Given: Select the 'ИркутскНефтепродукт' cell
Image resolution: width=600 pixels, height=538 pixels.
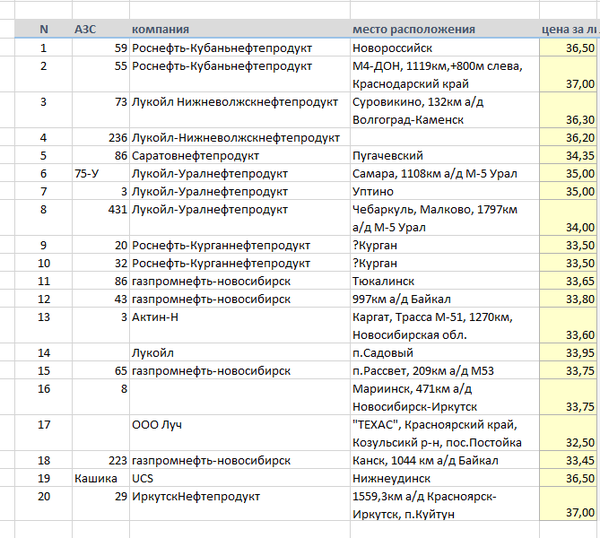Looking at the screenshot, I should [240, 505].
